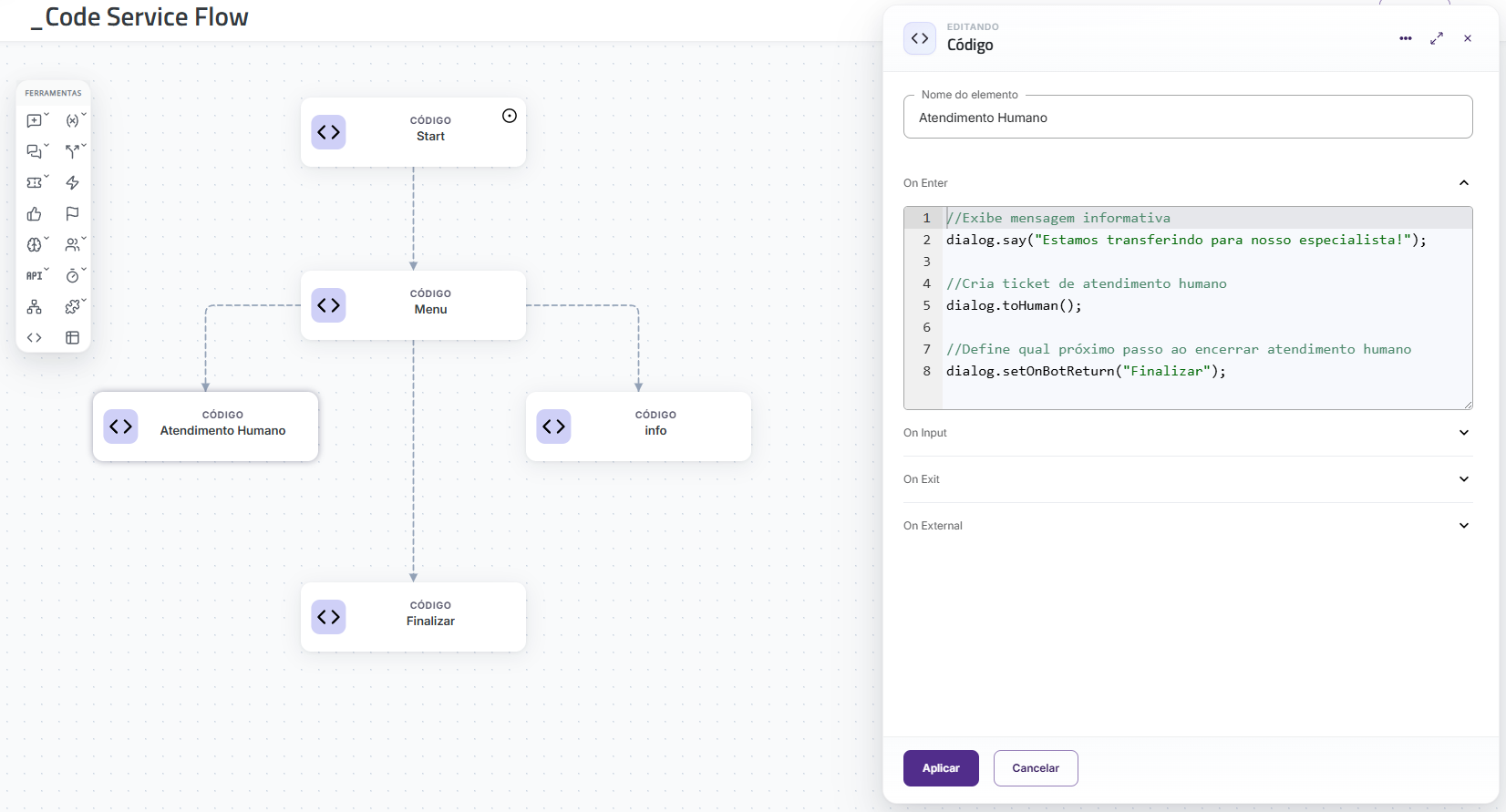
Task: Click the Atendimento Humano node's code icon
Action: [x=120, y=427]
